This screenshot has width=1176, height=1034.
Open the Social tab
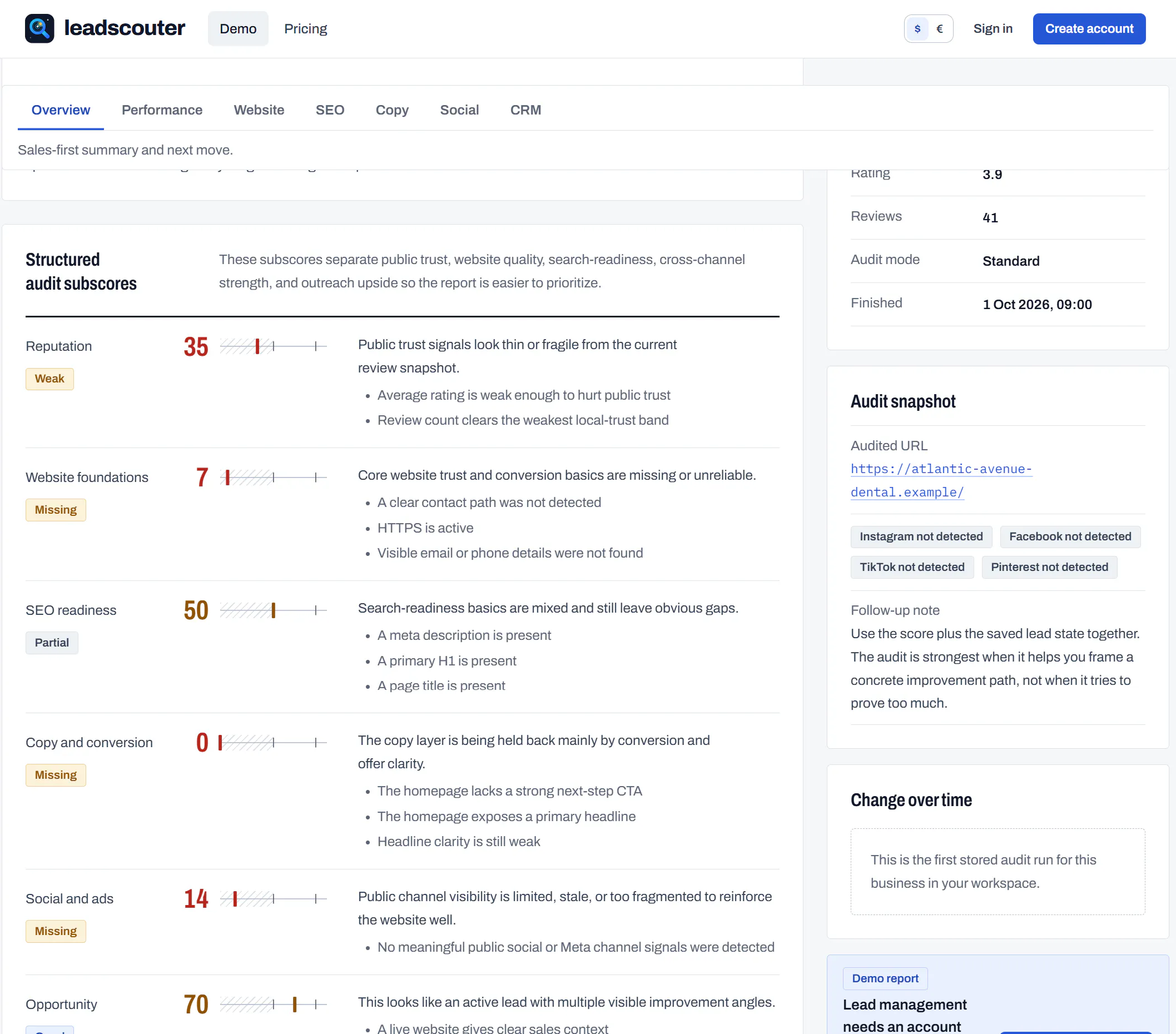pos(460,110)
